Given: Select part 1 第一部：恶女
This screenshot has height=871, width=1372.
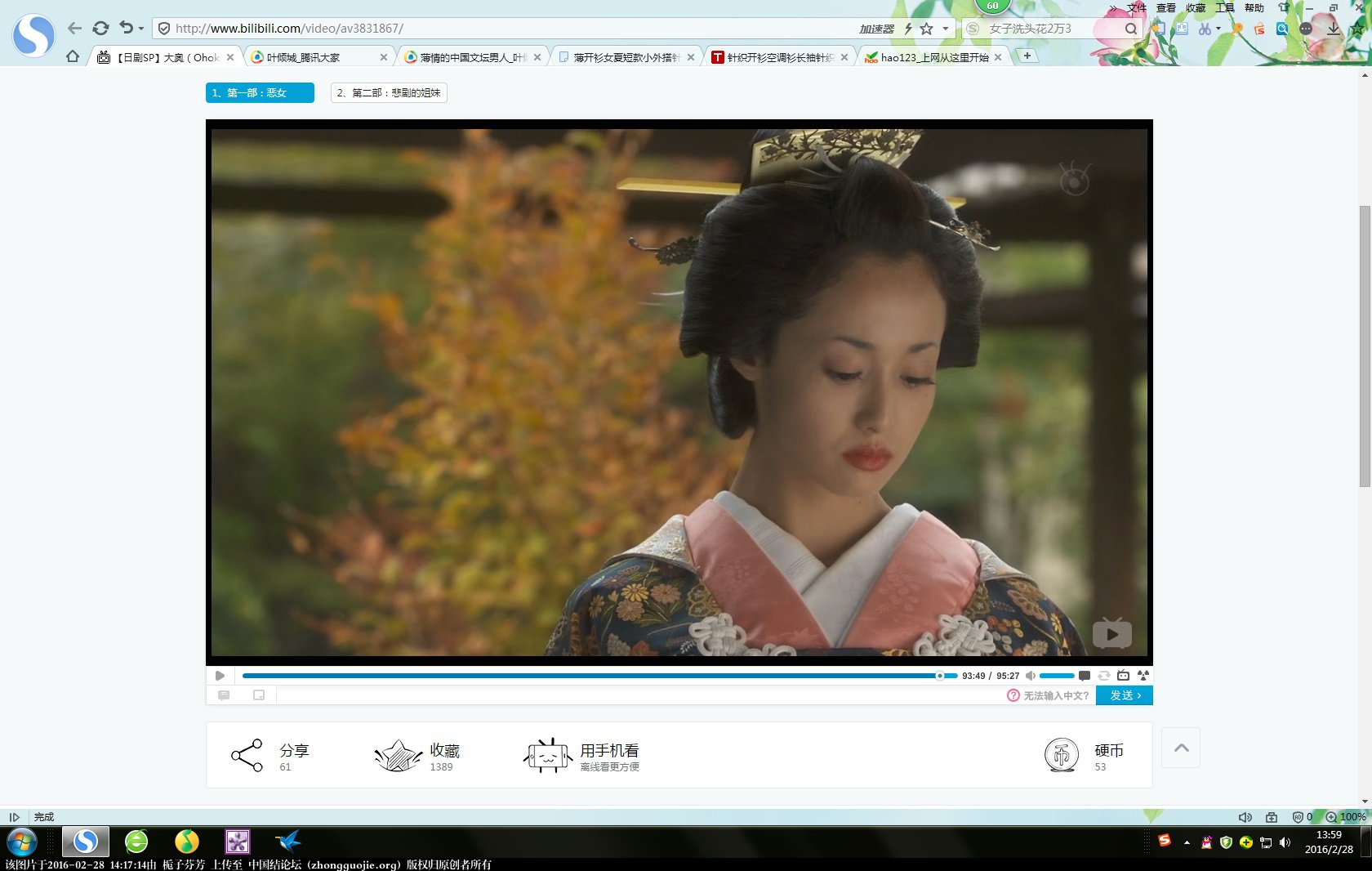Looking at the screenshot, I should click(260, 93).
